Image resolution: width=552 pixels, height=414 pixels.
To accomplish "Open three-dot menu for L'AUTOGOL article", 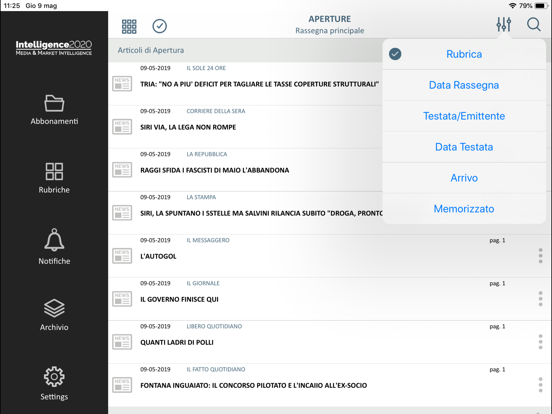I will pos(540,256).
